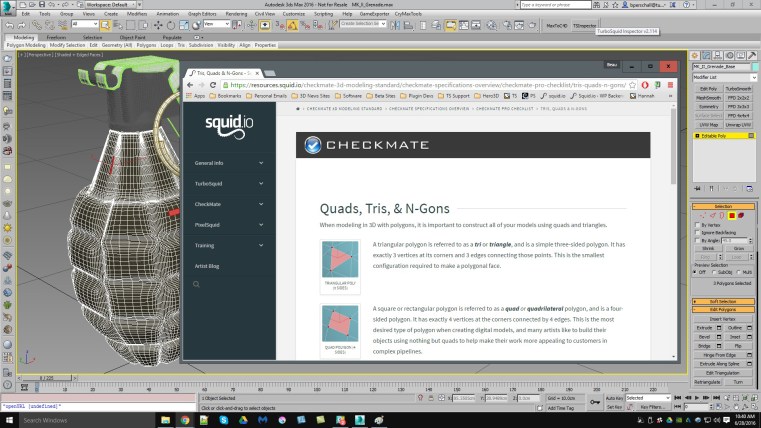
Task: Click the Mirror tool icon
Action: (x=395, y=25)
